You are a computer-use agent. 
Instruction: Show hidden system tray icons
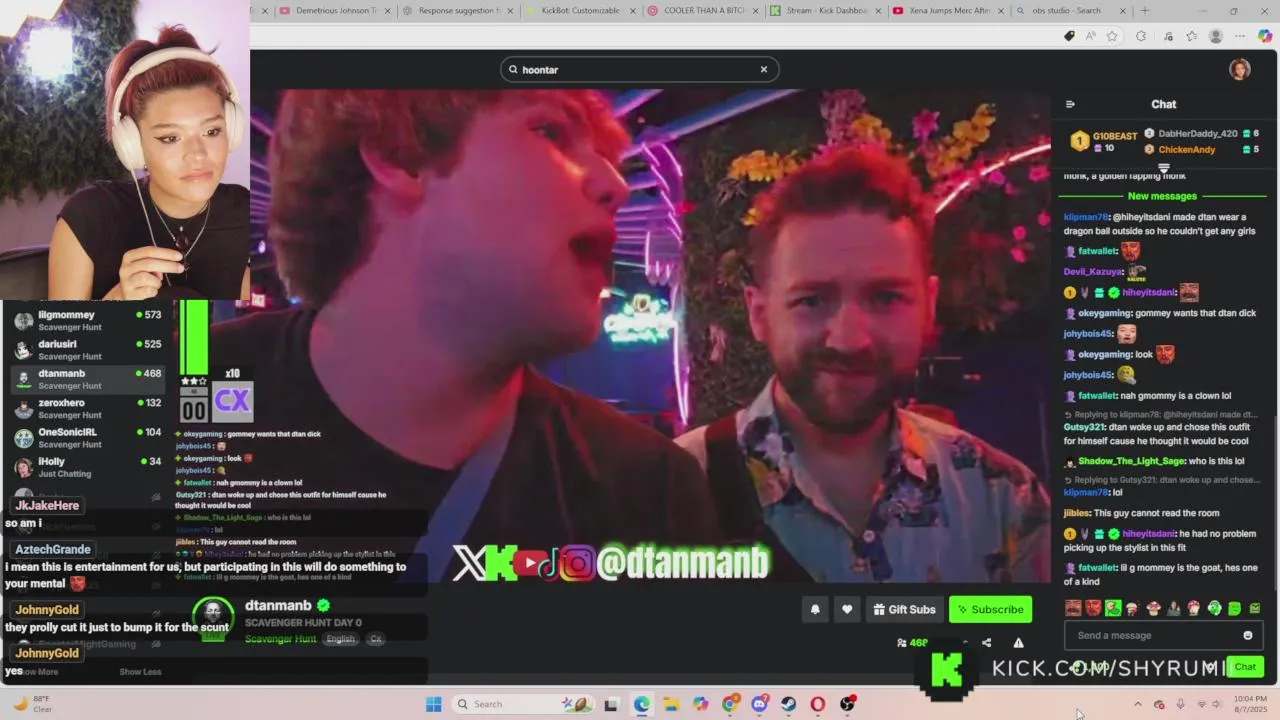pos(1137,704)
